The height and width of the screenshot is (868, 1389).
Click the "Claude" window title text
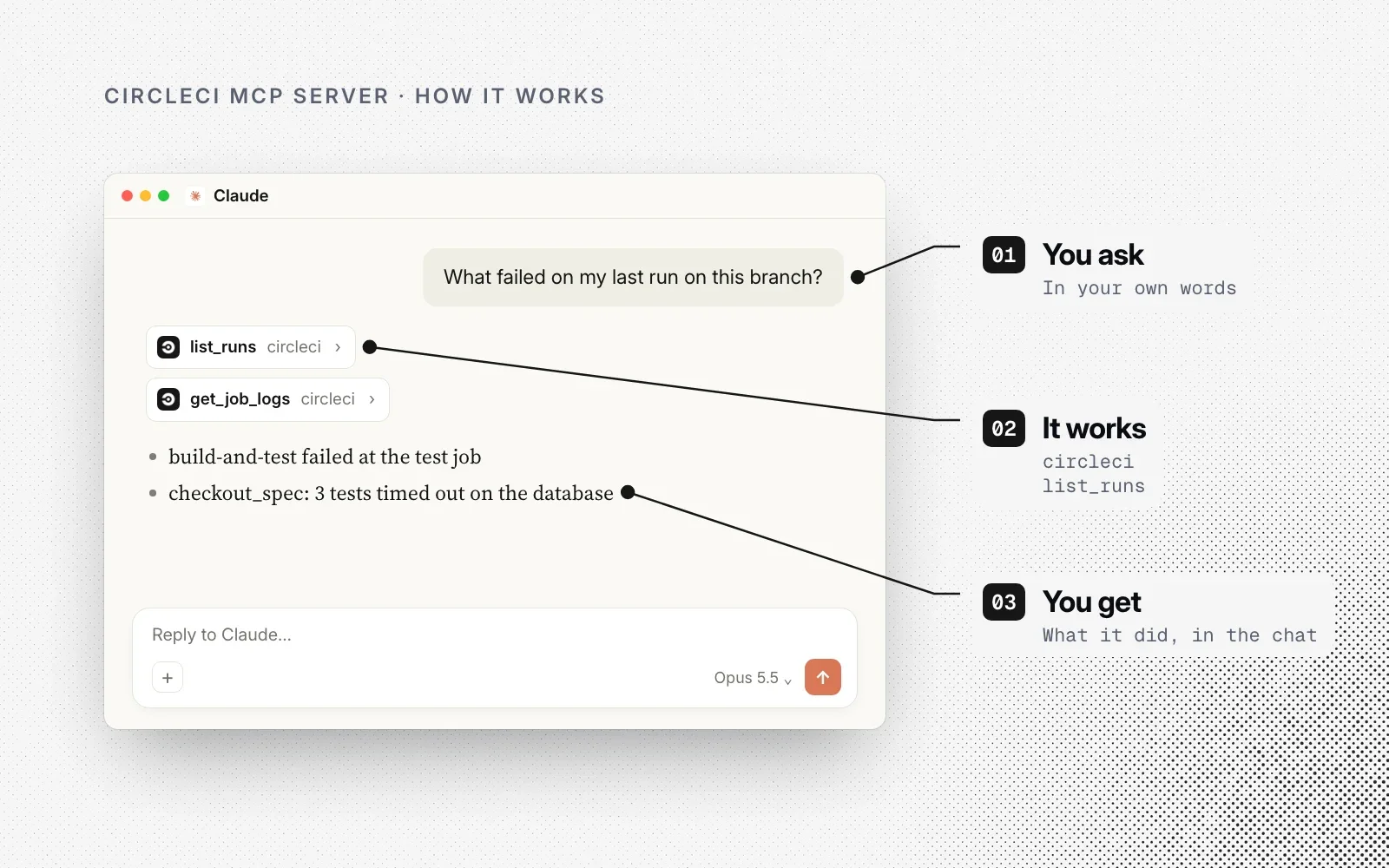pyautogui.click(x=240, y=196)
